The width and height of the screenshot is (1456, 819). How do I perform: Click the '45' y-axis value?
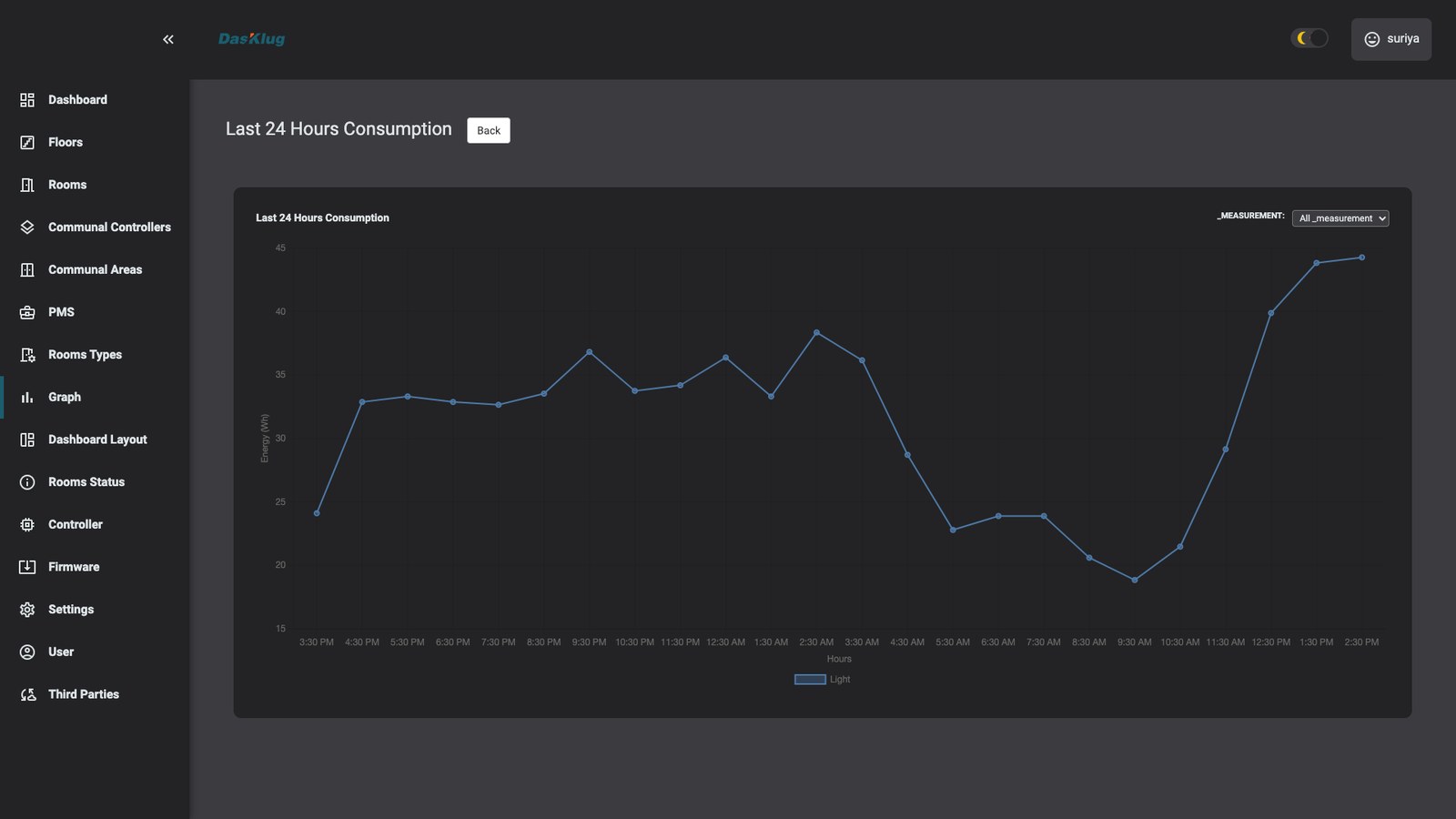pyautogui.click(x=280, y=248)
